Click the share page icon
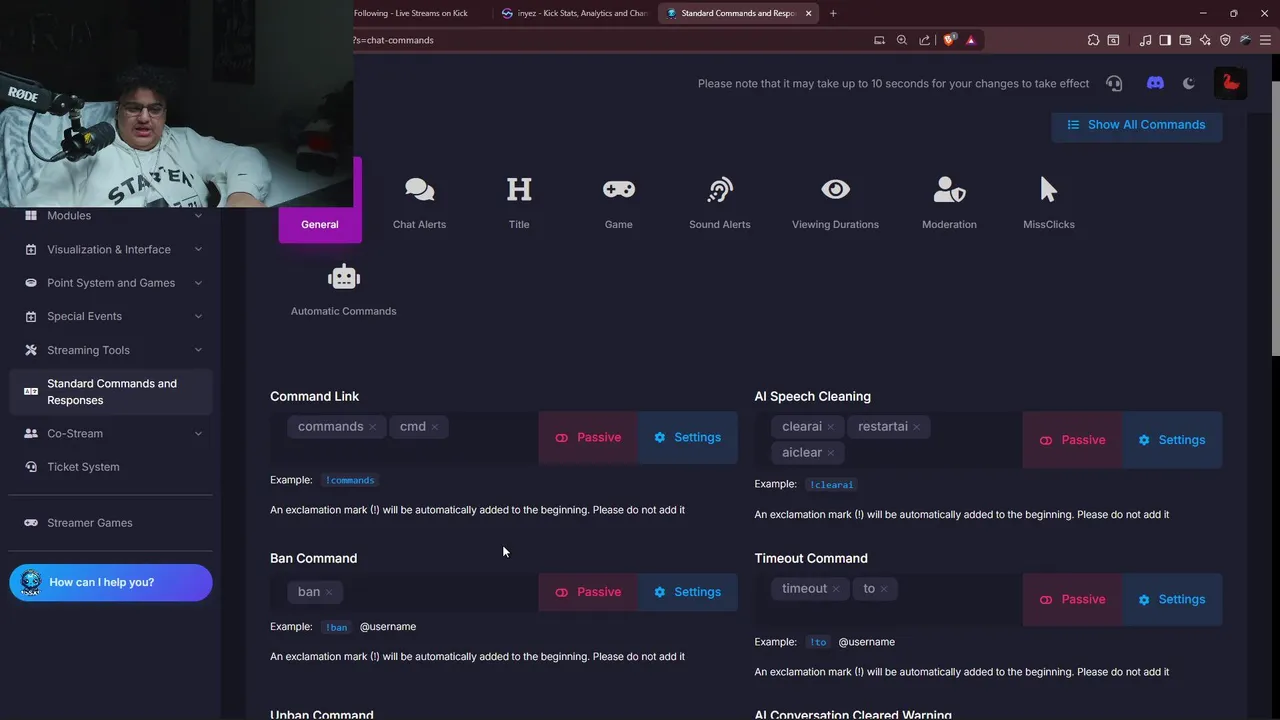This screenshot has width=1280, height=720. (x=925, y=40)
